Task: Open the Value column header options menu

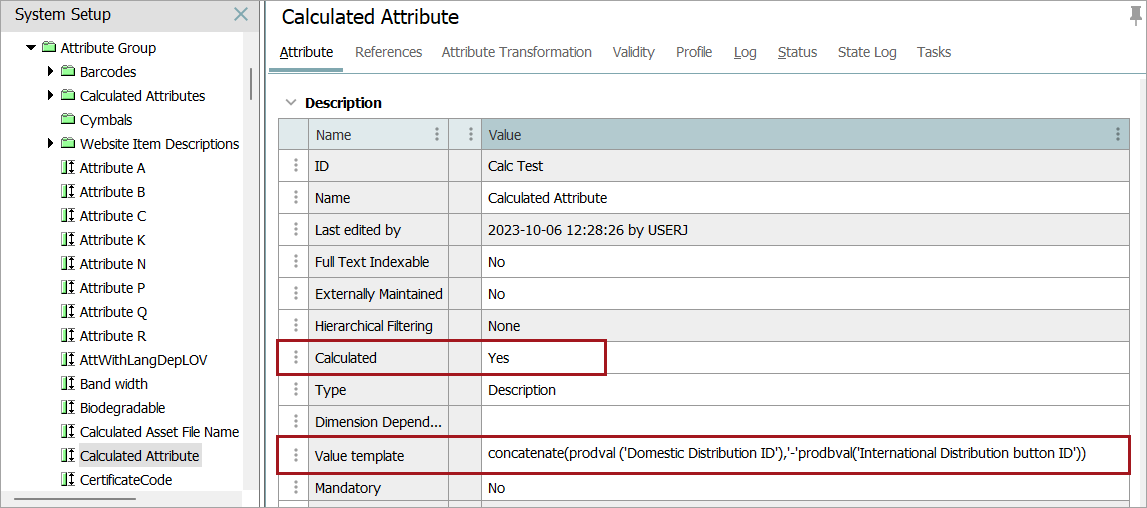Action: 1118,135
